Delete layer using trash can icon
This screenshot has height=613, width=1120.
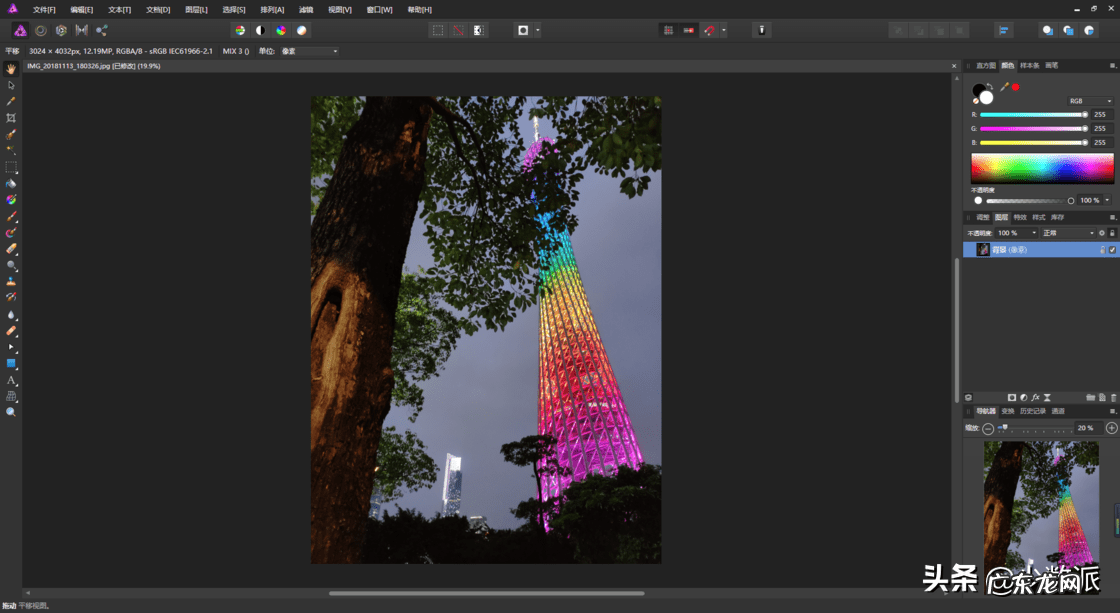tap(1113, 397)
